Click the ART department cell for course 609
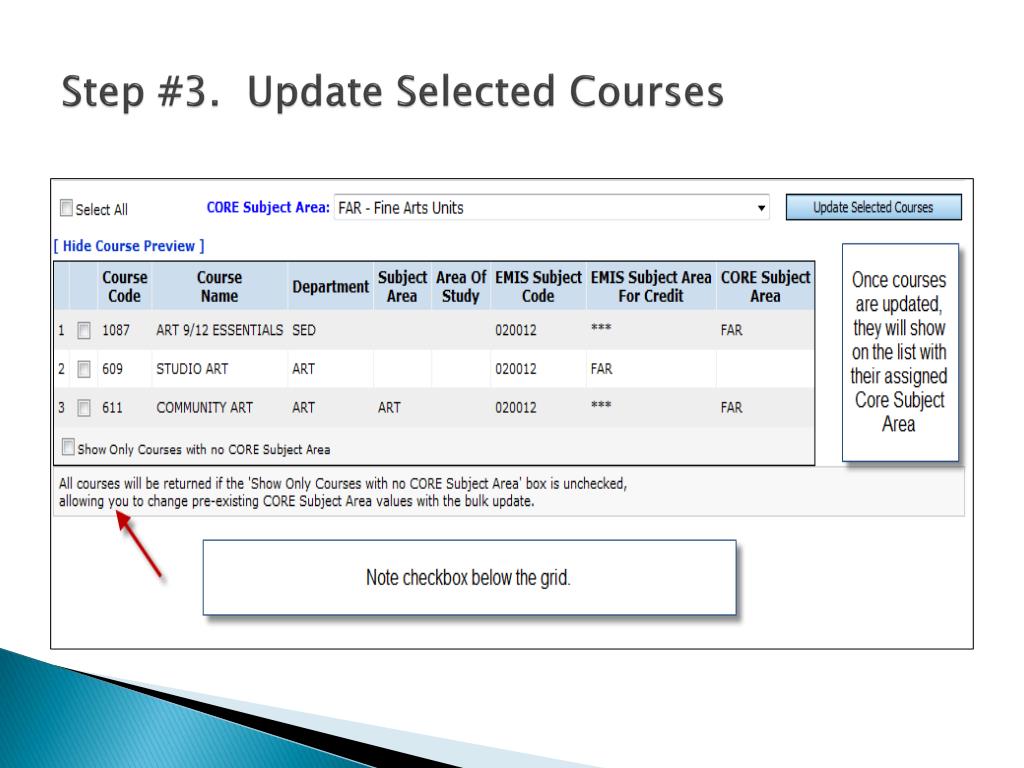1024x768 pixels. pyautogui.click(x=304, y=369)
